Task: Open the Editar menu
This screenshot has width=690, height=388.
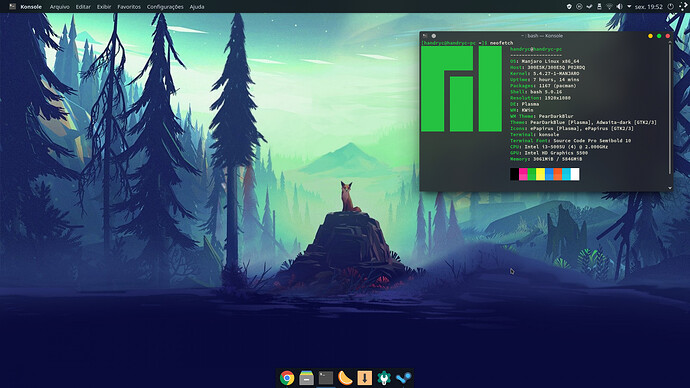Action: pyautogui.click(x=83, y=7)
